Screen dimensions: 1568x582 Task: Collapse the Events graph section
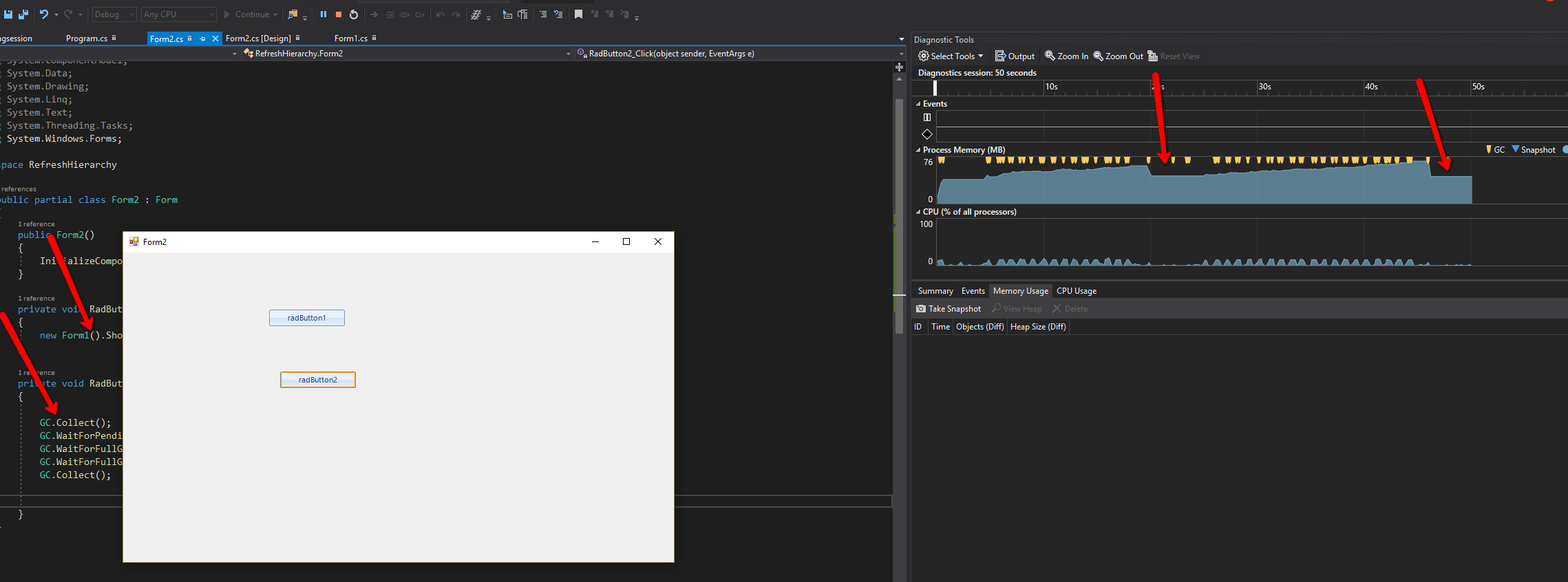[x=918, y=104]
